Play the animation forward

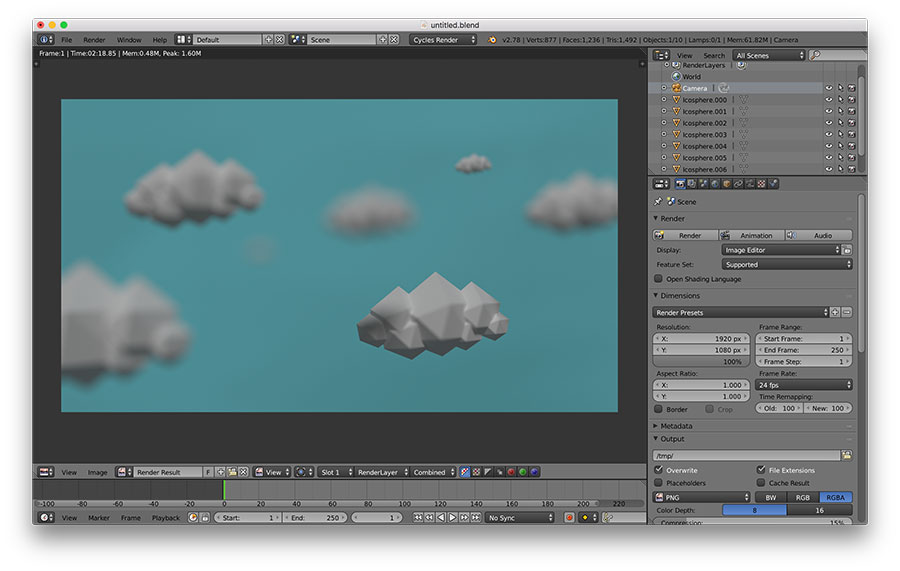(x=452, y=518)
